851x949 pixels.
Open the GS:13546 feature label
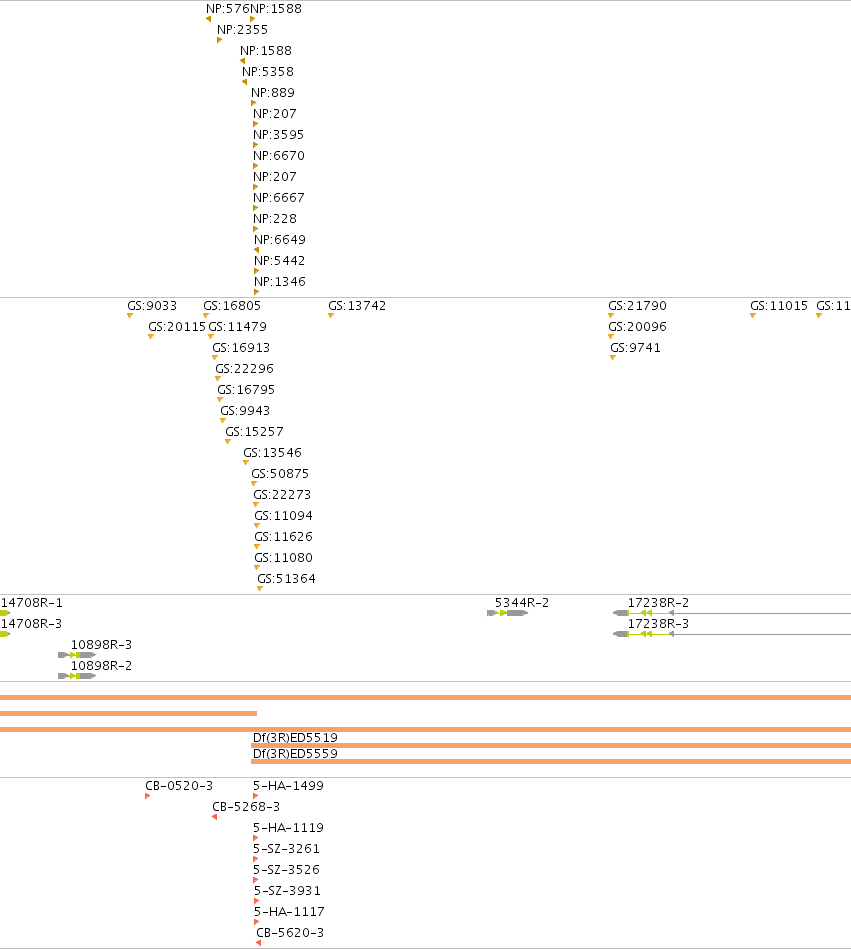(x=272, y=453)
